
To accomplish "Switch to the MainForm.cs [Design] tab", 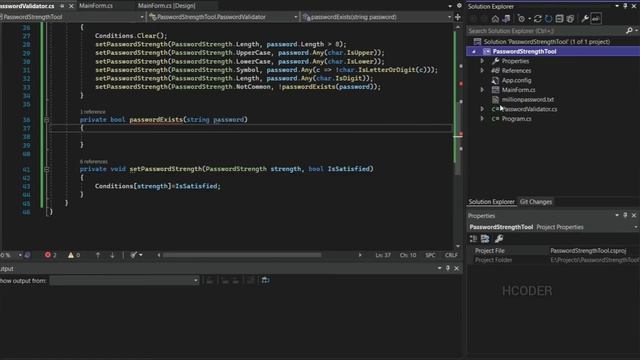I will pyautogui.click(x=167, y=6).
